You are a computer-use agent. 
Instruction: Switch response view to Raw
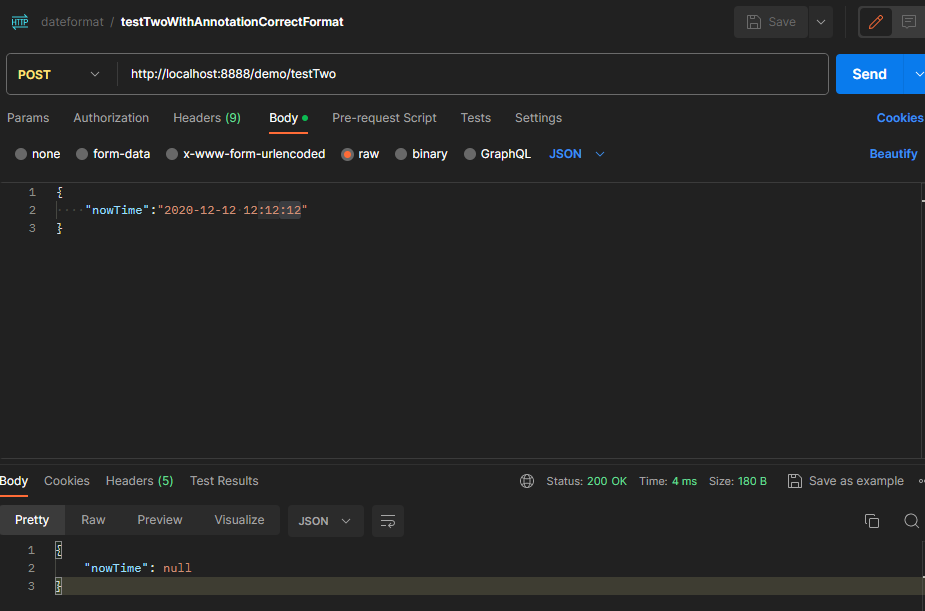[x=93, y=520]
